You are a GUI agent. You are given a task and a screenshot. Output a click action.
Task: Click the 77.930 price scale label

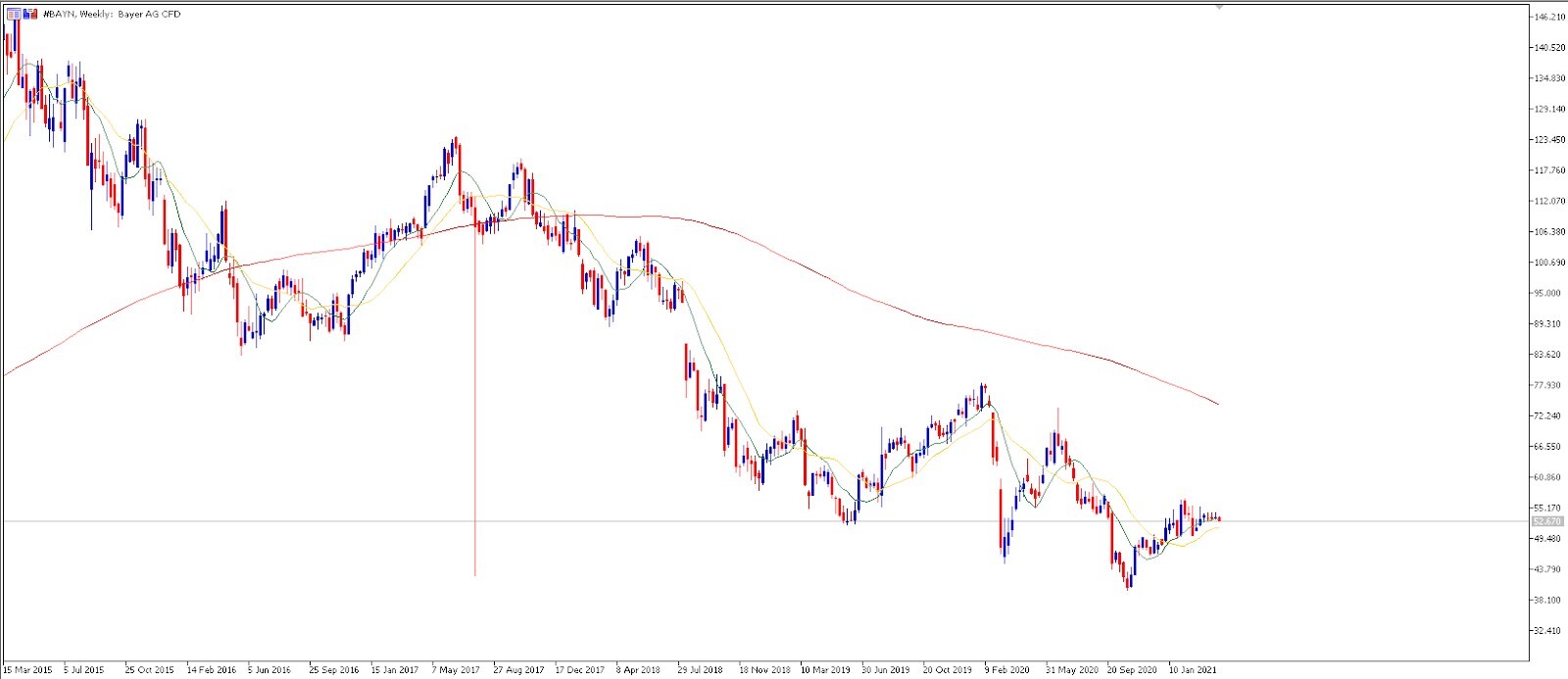click(1549, 385)
